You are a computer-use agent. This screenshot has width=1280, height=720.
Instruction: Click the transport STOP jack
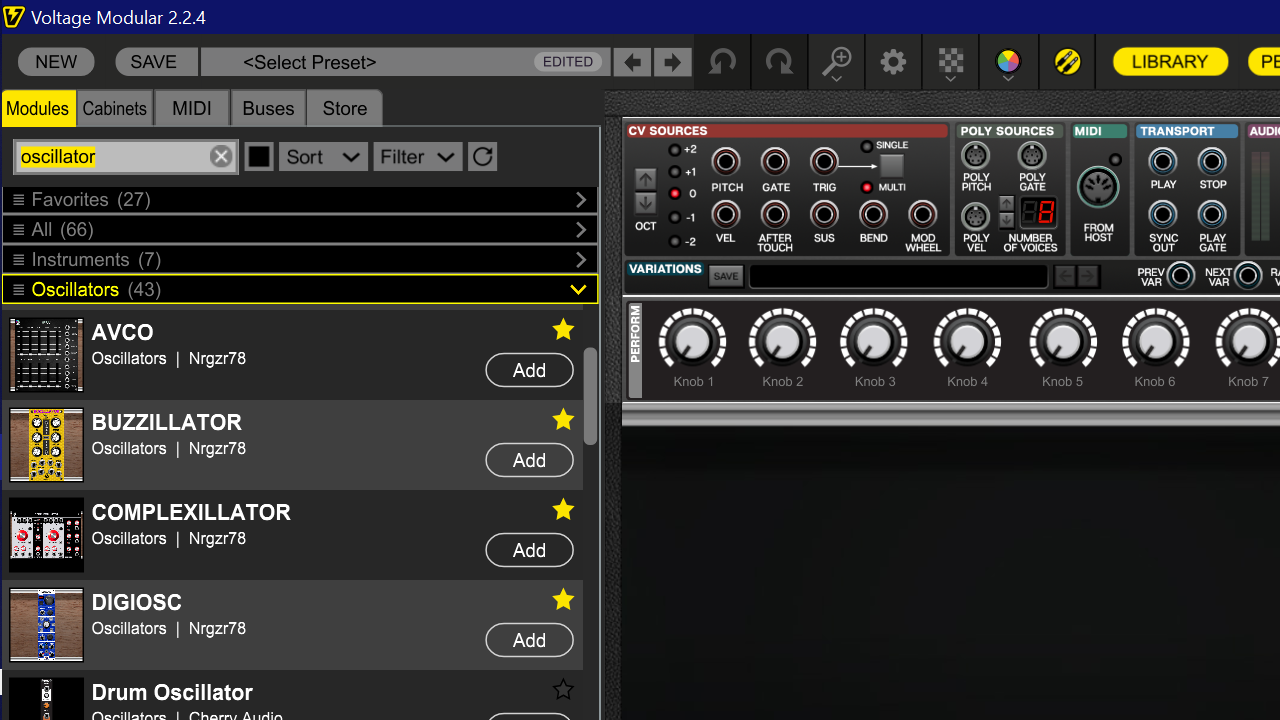click(1212, 161)
